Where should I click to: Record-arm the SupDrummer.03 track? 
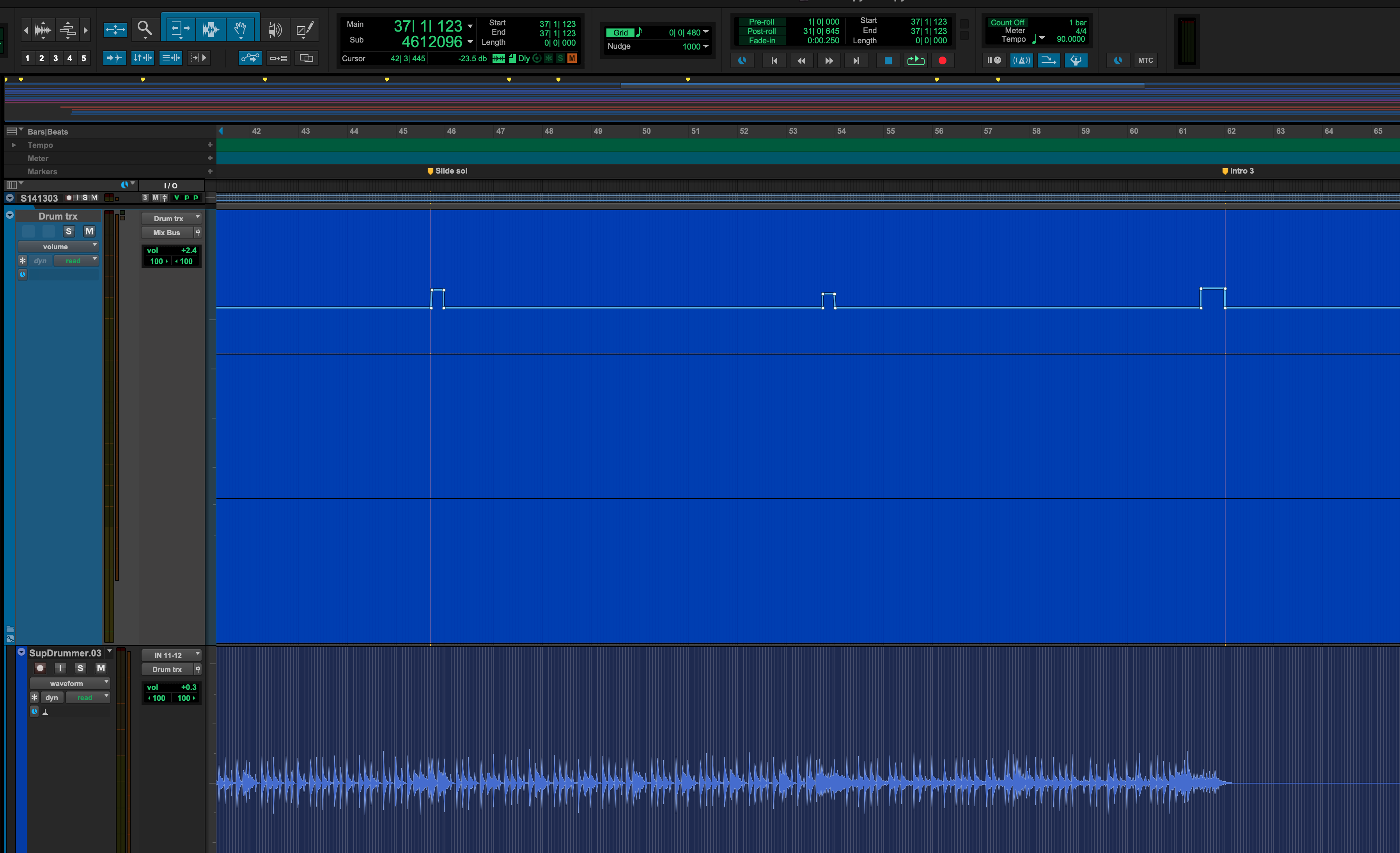(40, 668)
